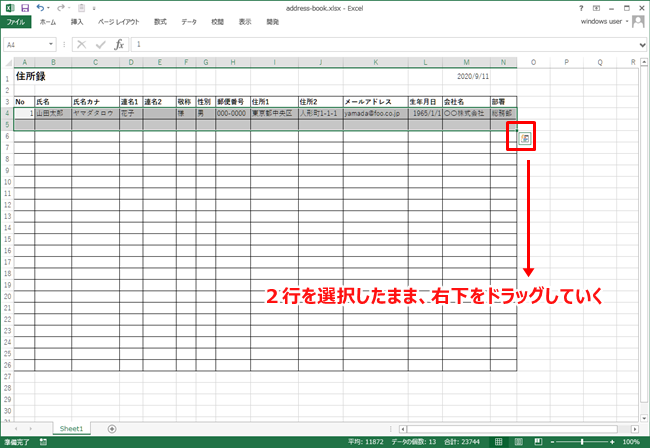Image resolution: width=650 pixels, height=448 pixels.
Task: Click in the Name Box showing A4
Action: coord(25,44)
